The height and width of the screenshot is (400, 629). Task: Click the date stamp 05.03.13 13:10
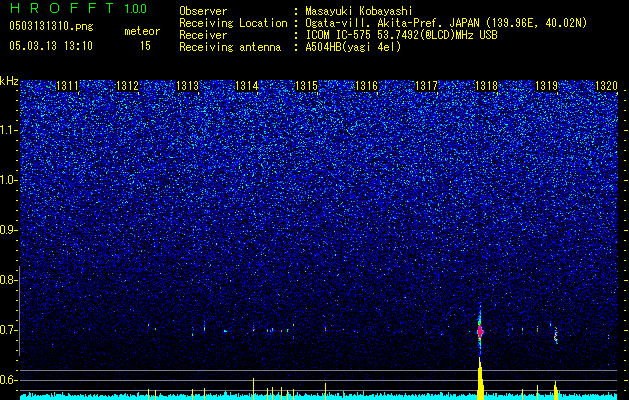click(x=51, y=46)
